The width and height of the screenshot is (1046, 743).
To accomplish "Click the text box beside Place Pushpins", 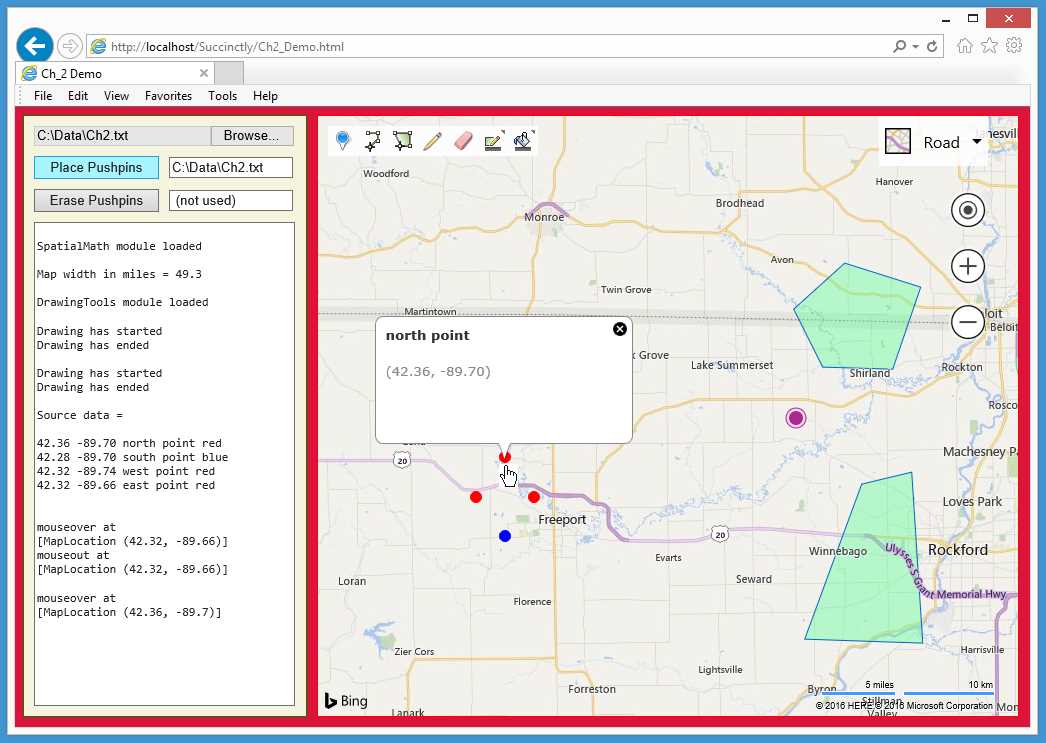I will click(231, 167).
